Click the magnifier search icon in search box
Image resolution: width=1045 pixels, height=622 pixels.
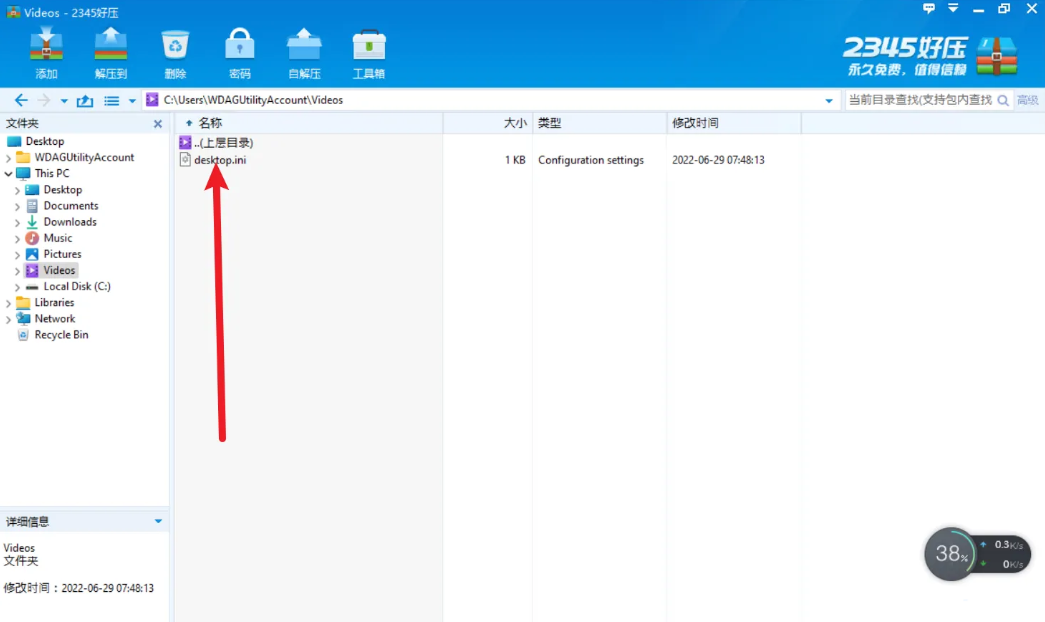pyautogui.click(x=1001, y=100)
